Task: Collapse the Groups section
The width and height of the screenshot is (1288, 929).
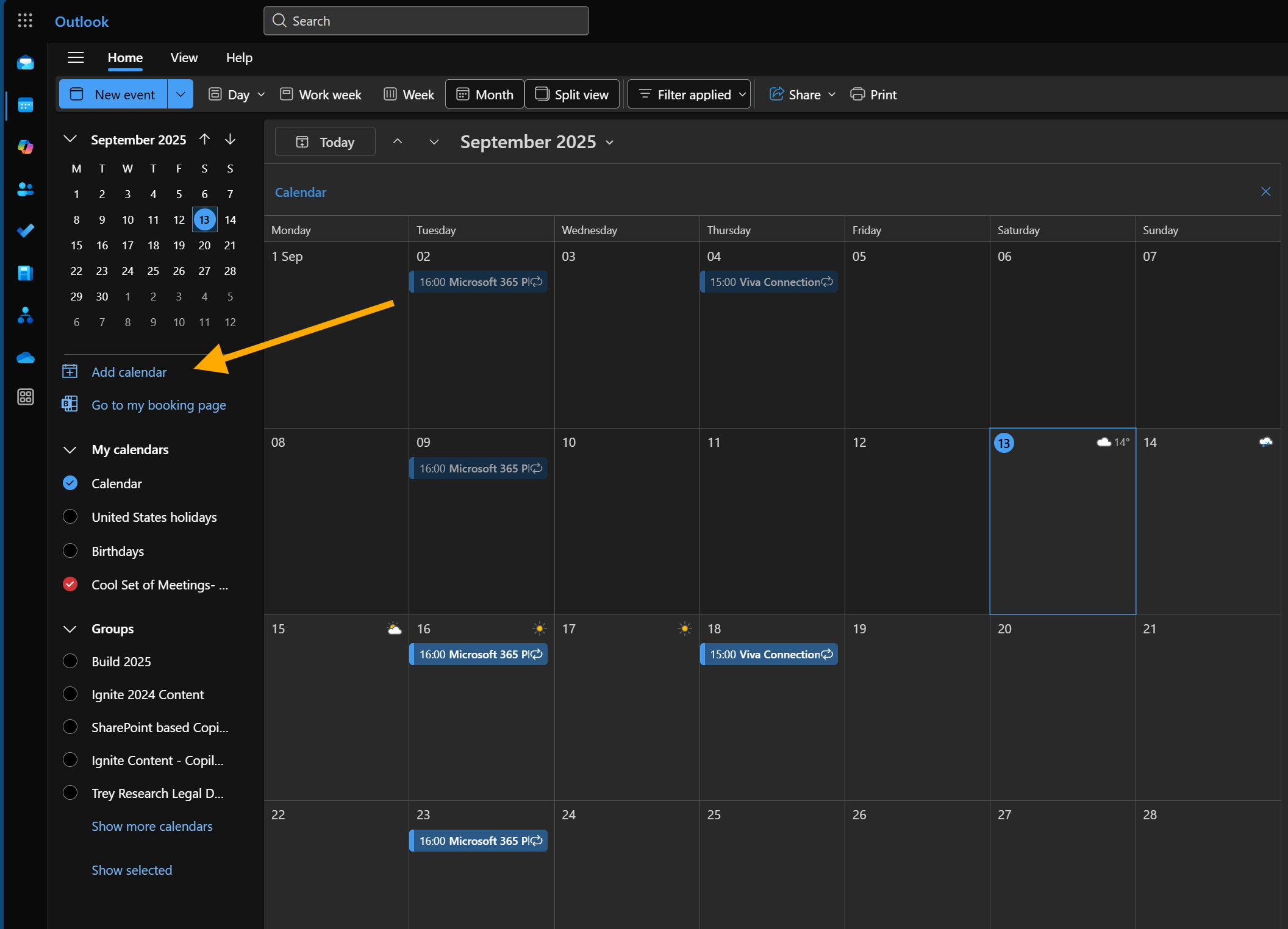Action: (70, 629)
